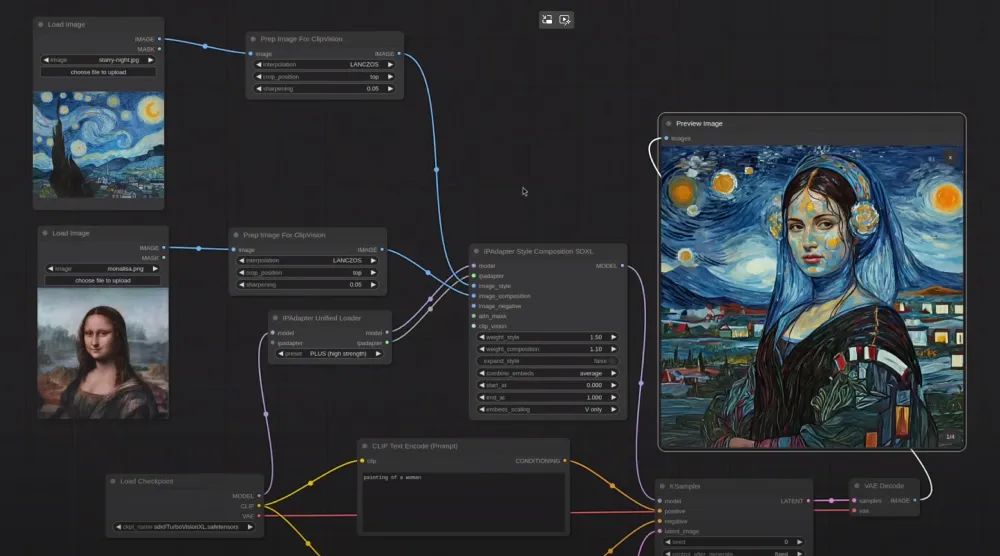Collapse the Preview Image node via title dot

point(668,124)
